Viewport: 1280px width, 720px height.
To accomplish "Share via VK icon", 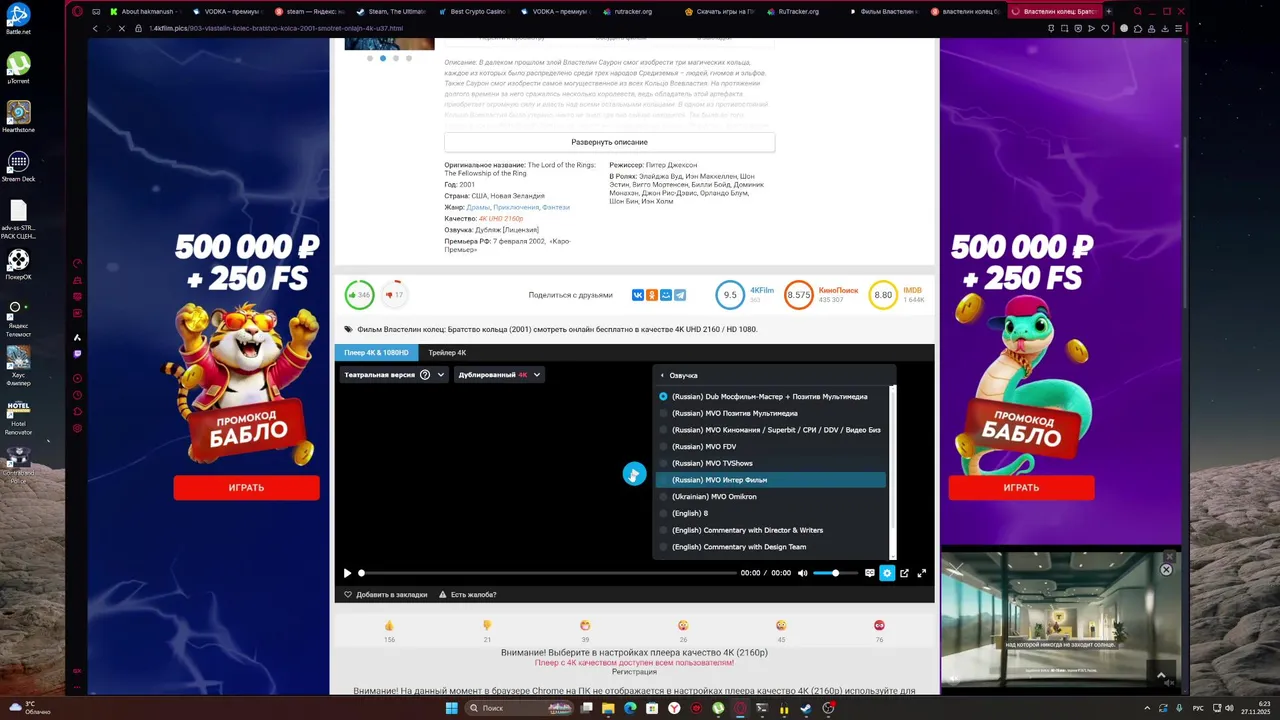I will coord(638,295).
